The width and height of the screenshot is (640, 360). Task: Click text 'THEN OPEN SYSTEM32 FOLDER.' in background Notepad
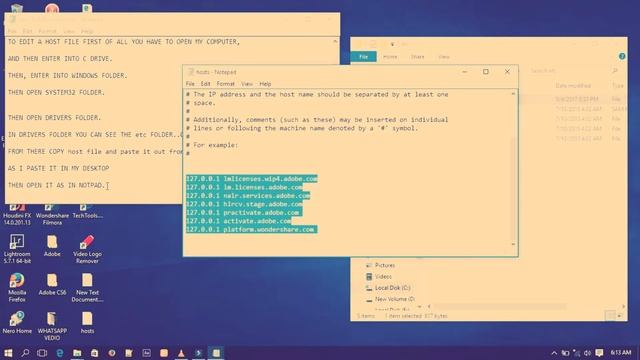[56, 92]
